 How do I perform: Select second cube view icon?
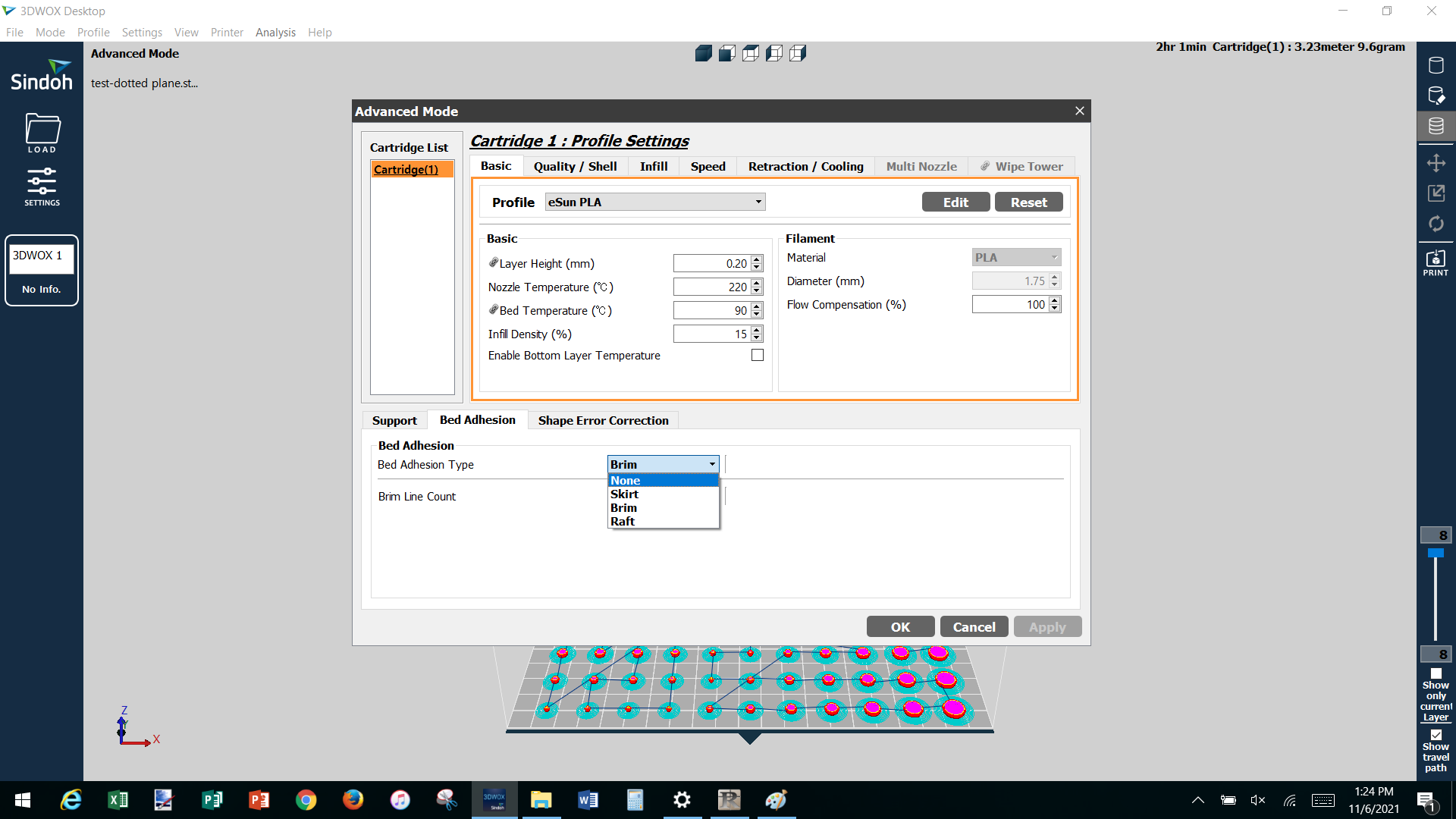coord(727,53)
